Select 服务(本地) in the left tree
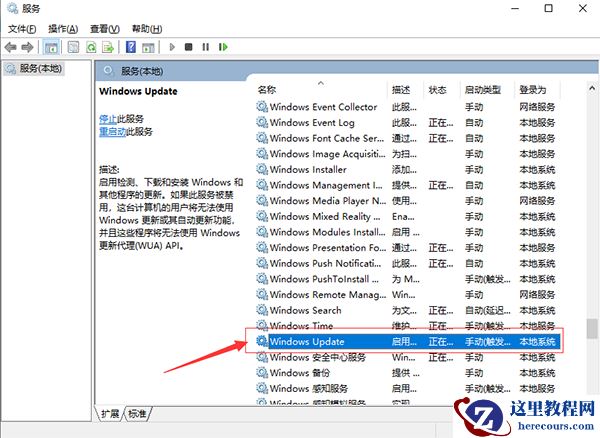This screenshot has height=438, width=600. pyautogui.click(x=34, y=69)
